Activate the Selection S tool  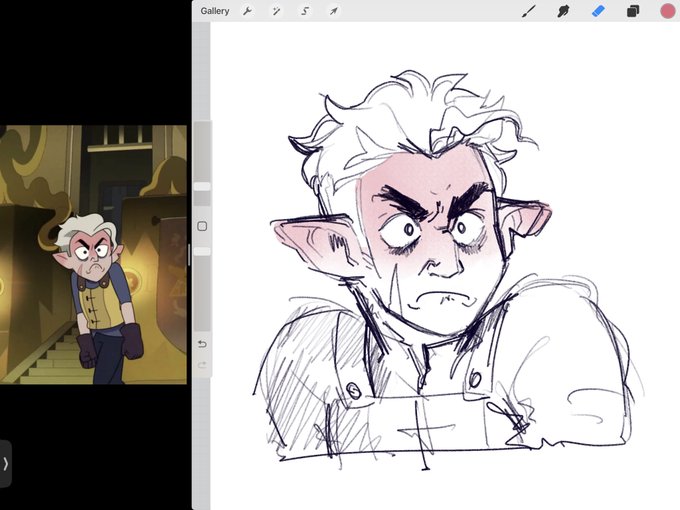[x=305, y=11]
